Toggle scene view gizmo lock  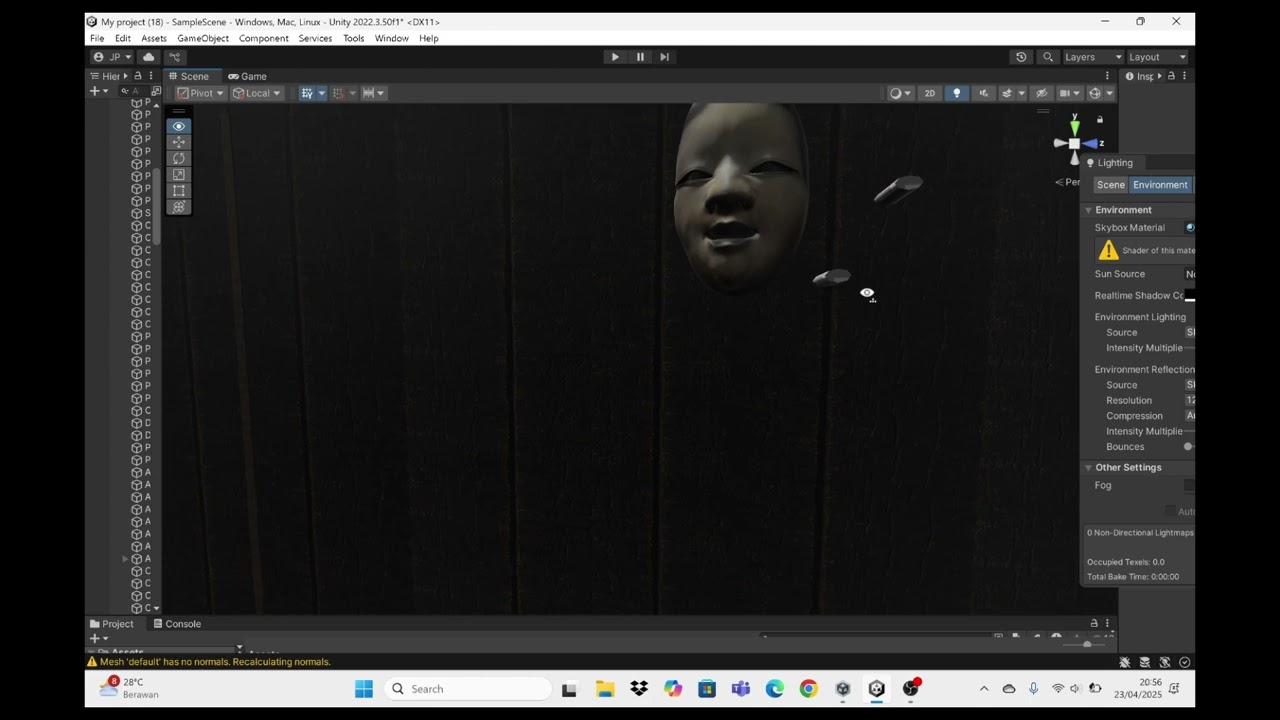1099,120
